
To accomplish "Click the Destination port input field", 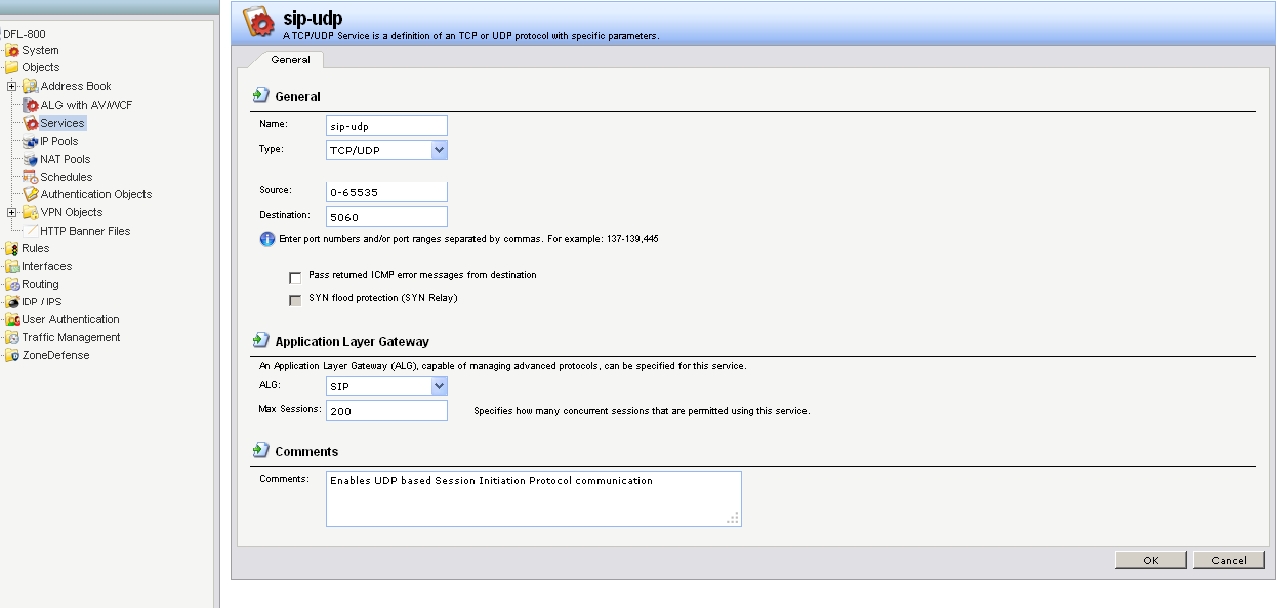I will (x=386, y=217).
